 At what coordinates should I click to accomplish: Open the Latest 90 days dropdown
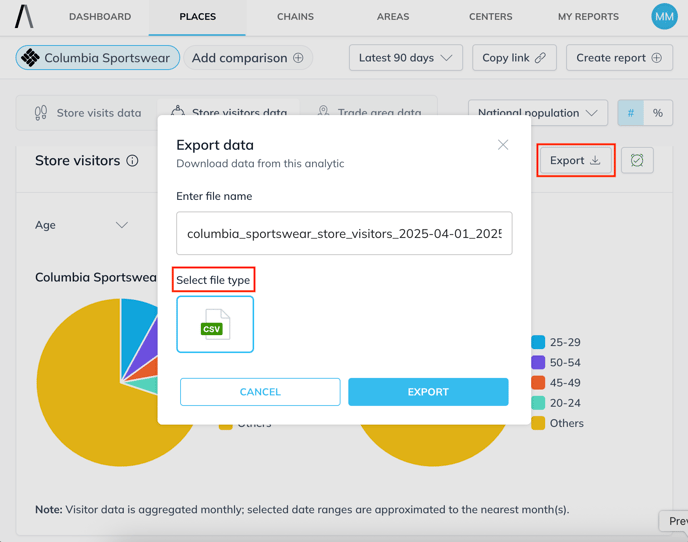click(405, 58)
